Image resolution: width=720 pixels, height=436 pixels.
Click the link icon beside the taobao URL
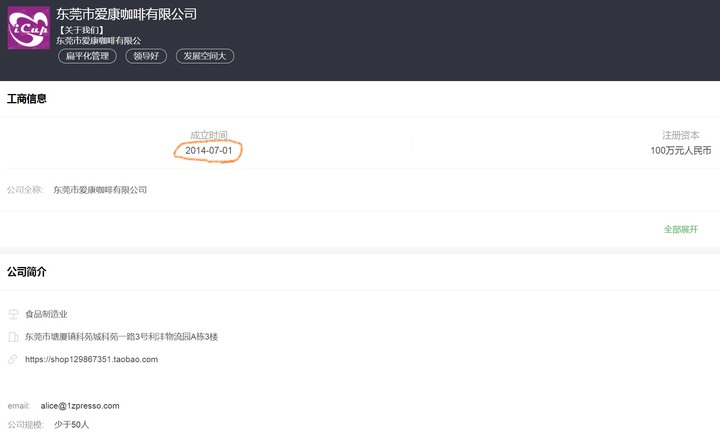click(13, 359)
